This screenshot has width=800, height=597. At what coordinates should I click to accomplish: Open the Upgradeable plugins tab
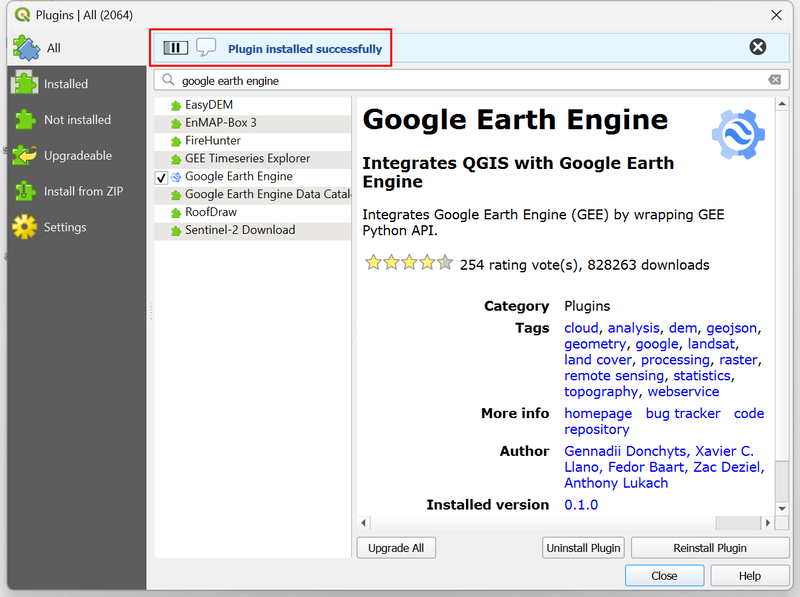pos(77,155)
